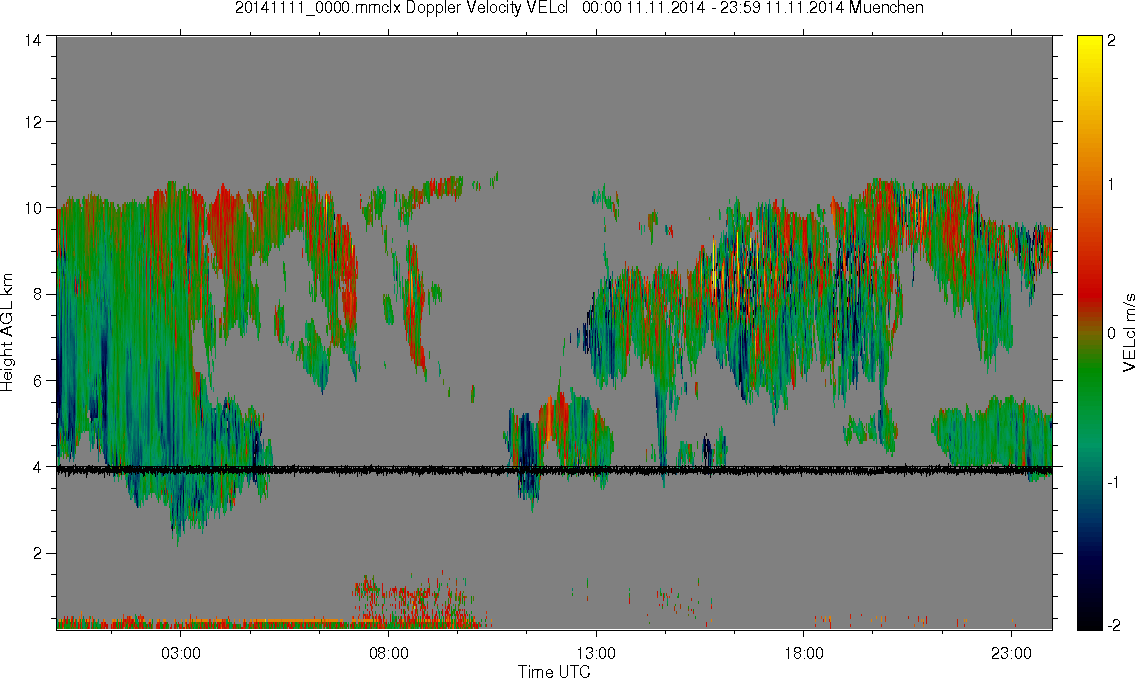The image size is (1135, 678).
Task: Click the 14 km height tick label
Action: [33, 40]
